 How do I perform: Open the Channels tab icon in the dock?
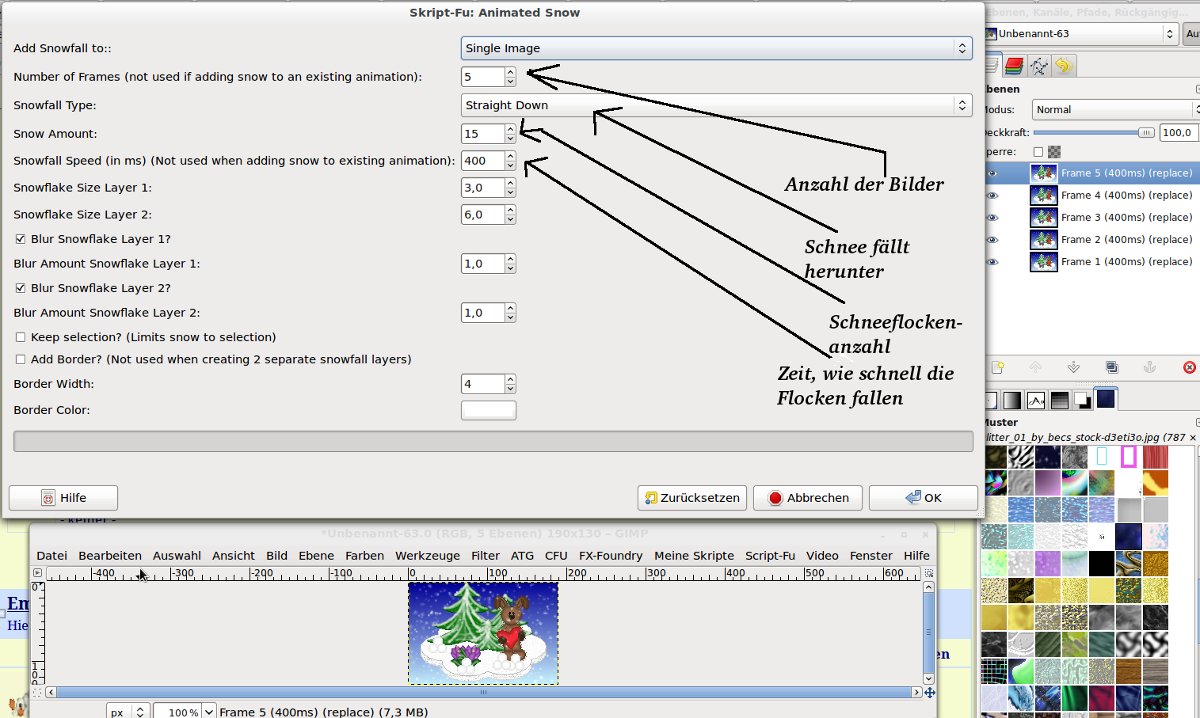1013,66
